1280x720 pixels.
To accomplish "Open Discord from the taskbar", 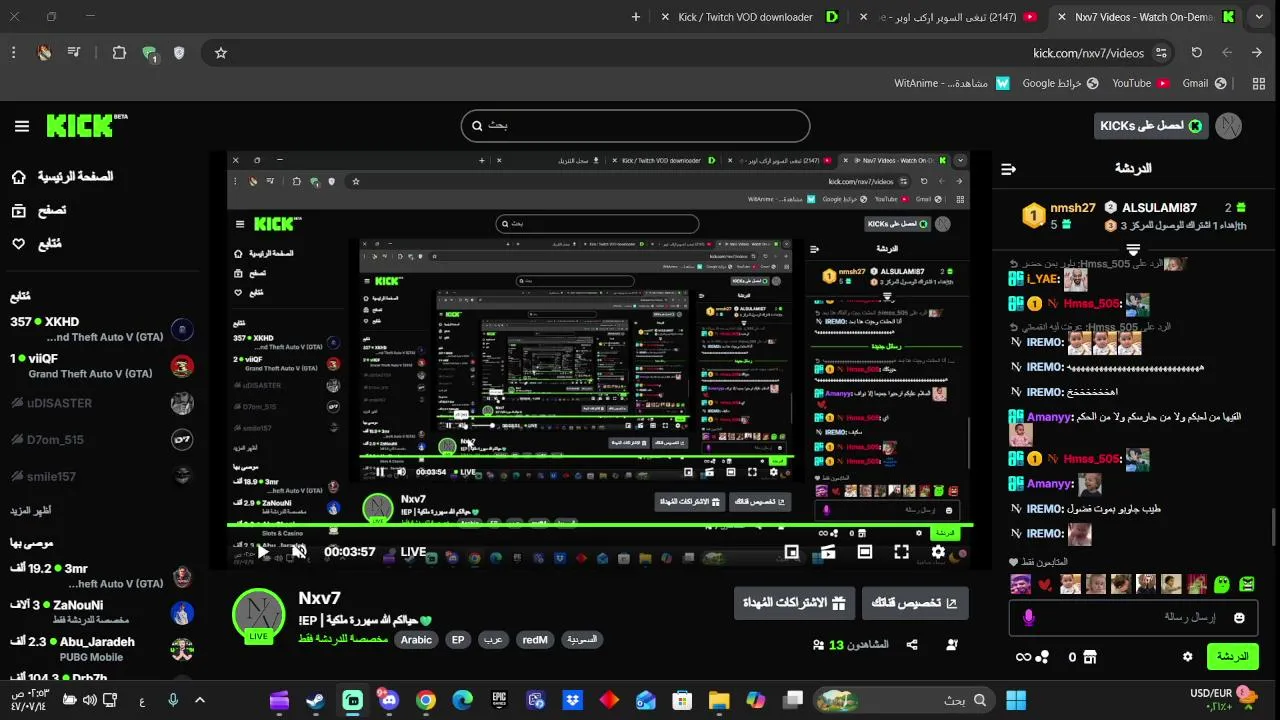I will point(388,701).
